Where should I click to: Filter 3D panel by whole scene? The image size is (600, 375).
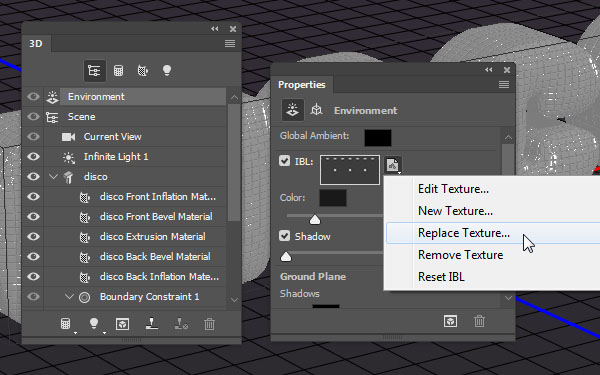click(95, 71)
